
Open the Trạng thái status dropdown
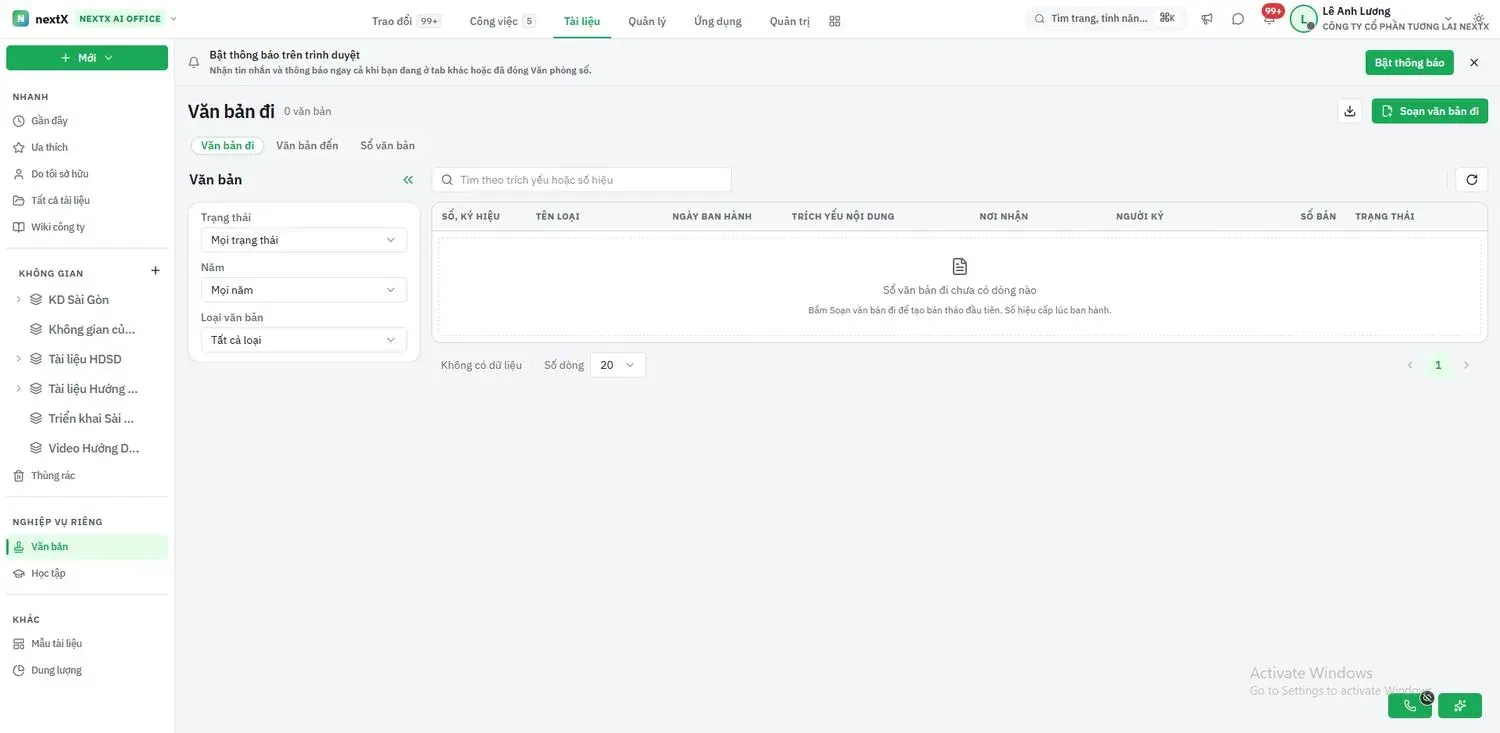coord(304,240)
